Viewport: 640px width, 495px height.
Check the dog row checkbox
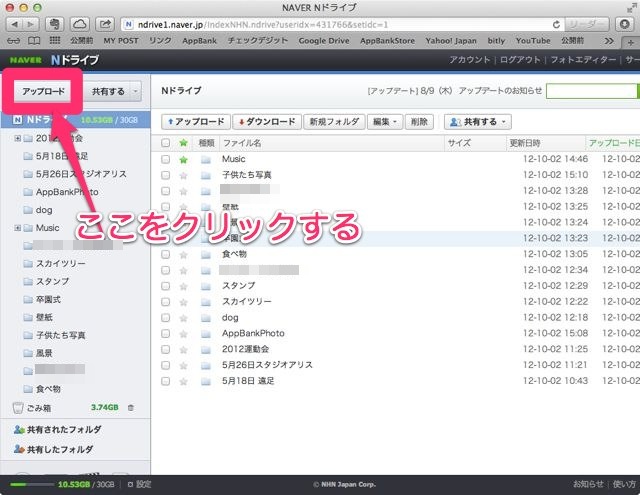point(165,317)
